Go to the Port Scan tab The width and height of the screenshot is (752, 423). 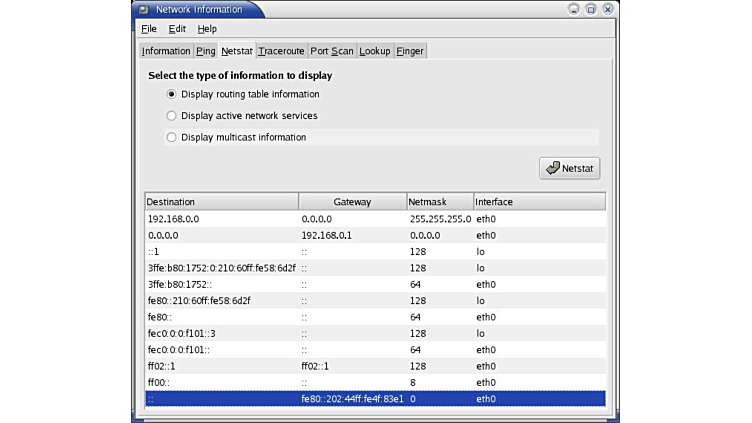point(332,51)
